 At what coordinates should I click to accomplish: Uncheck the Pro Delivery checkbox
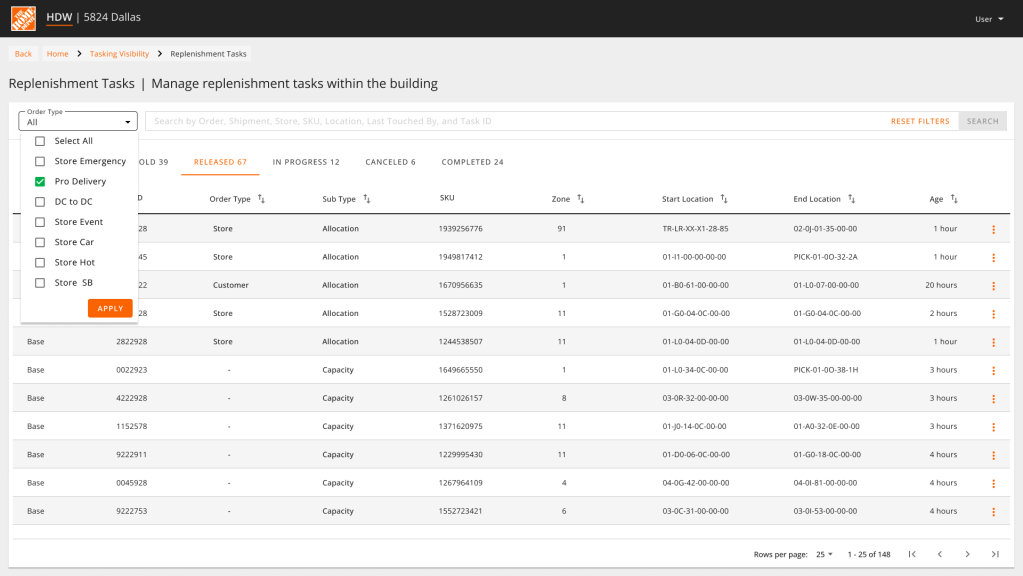coord(40,182)
